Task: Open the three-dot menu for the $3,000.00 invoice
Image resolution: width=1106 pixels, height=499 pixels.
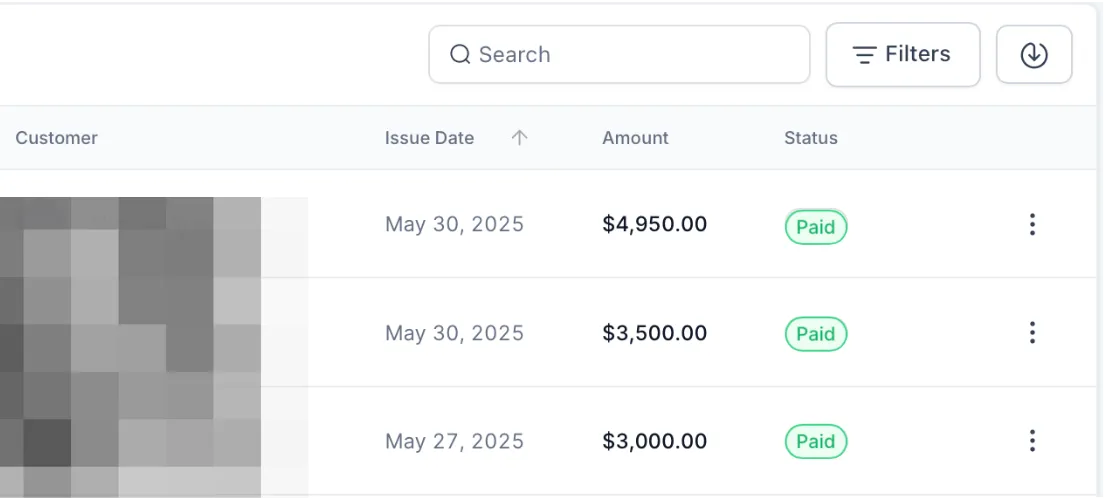Action: coord(1032,441)
